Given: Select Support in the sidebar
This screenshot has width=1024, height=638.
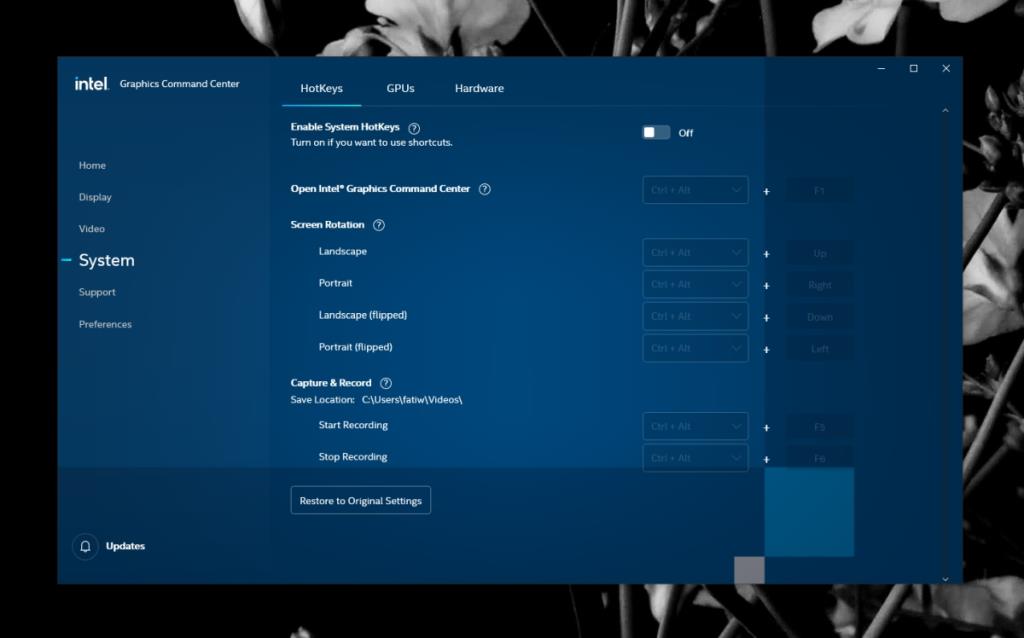Looking at the screenshot, I should tap(97, 292).
